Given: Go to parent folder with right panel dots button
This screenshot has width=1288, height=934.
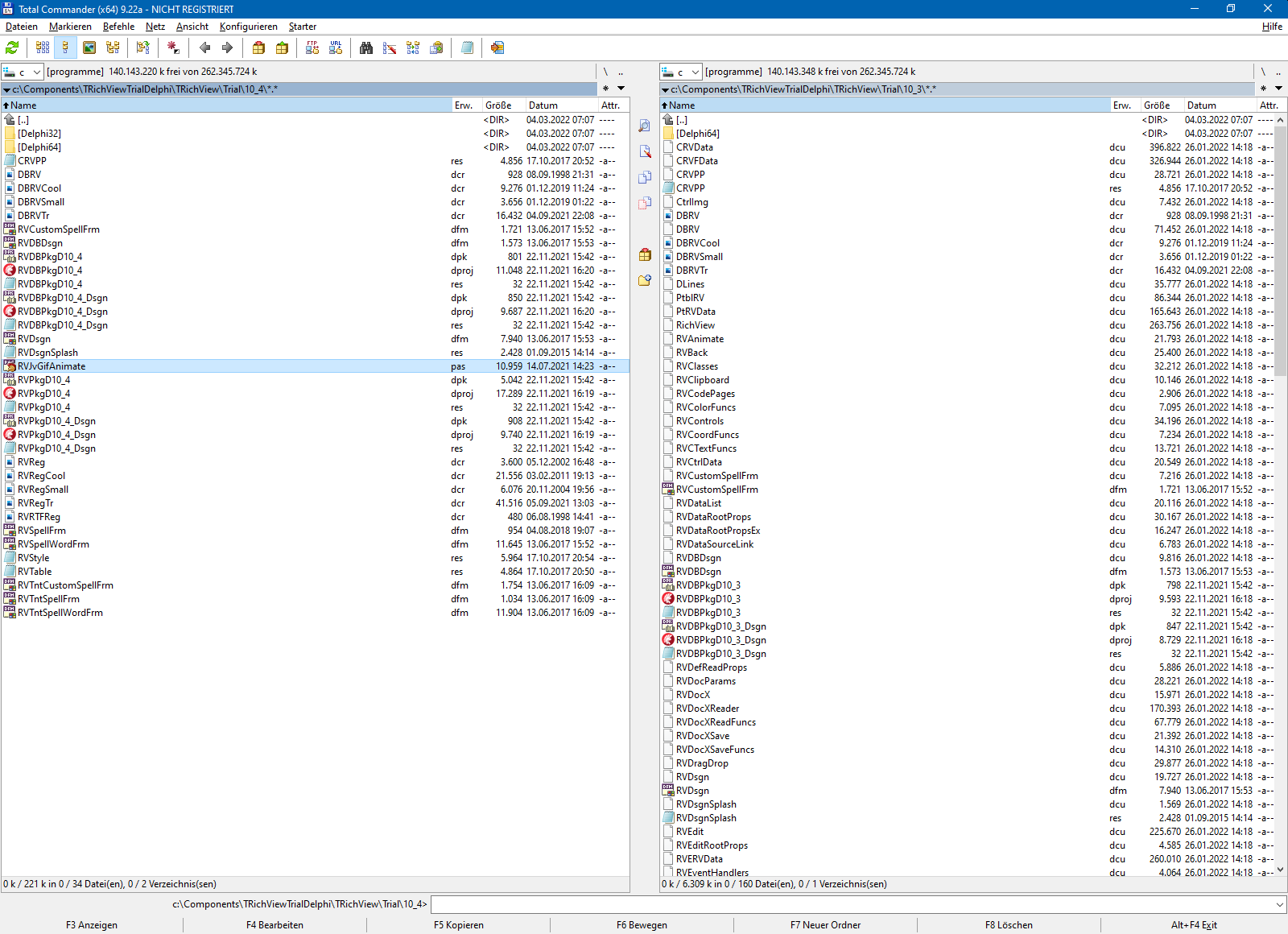Looking at the screenshot, I should pyautogui.click(x=1278, y=72).
